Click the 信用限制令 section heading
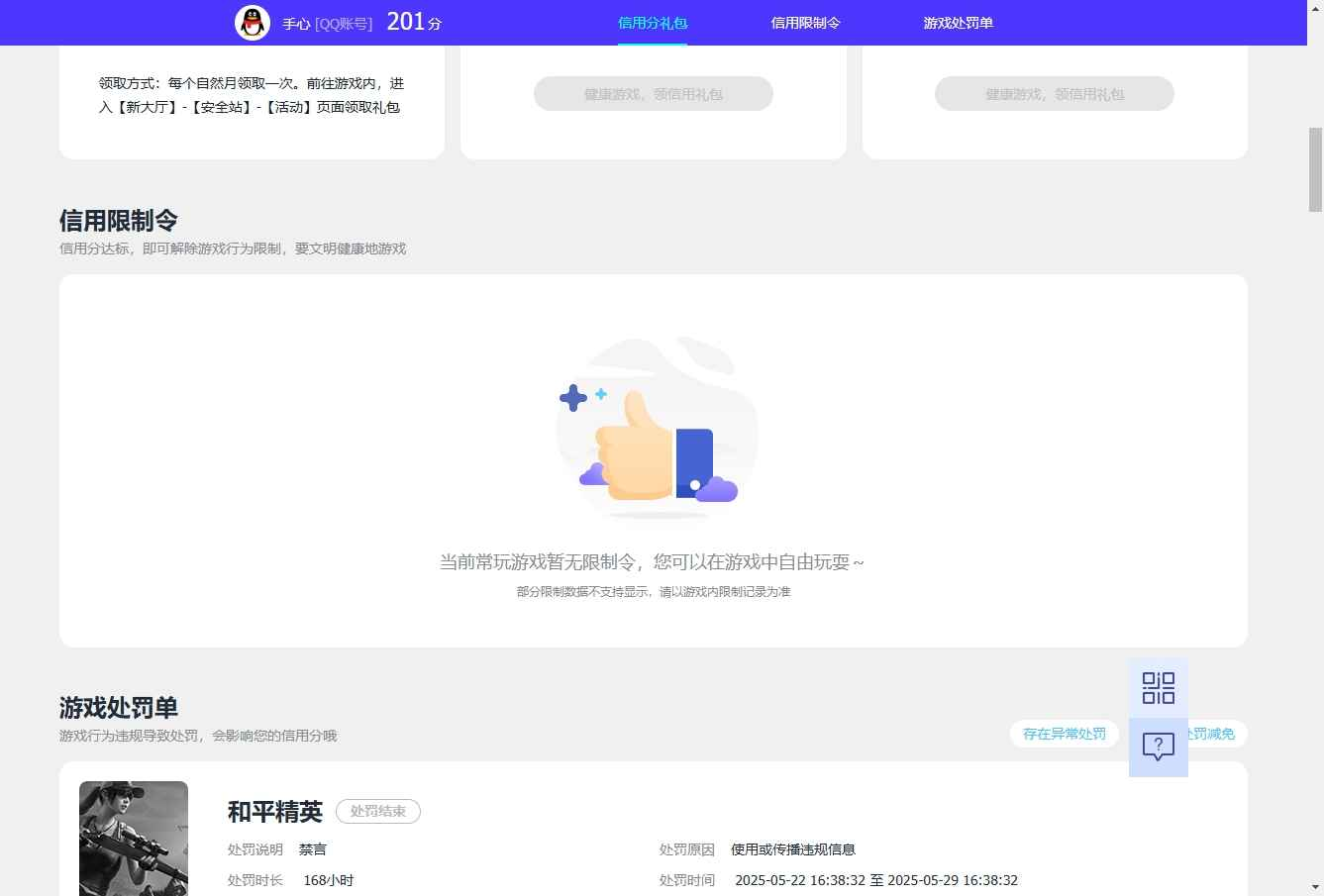The height and width of the screenshot is (896, 1324). click(119, 220)
